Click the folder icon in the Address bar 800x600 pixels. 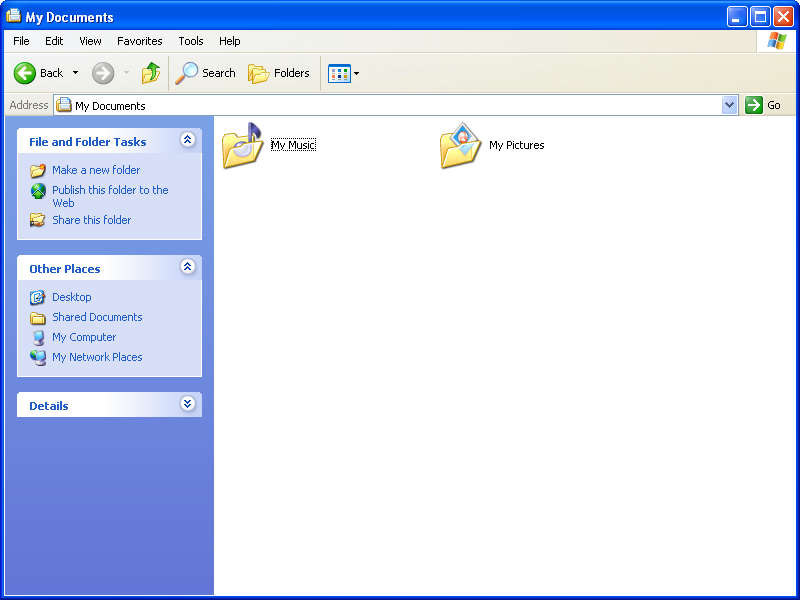click(x=62, y=105)
